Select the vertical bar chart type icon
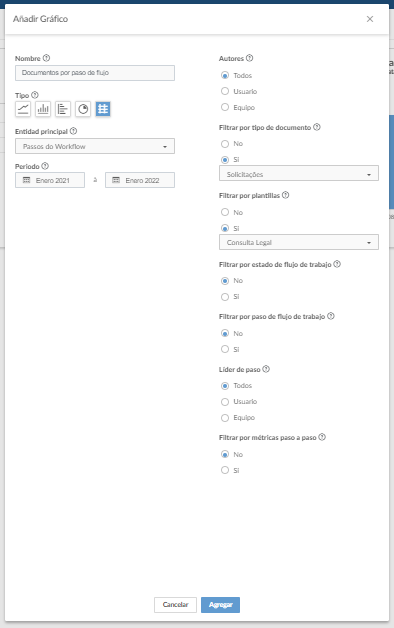This screenshot has width=394, height=628. (x=43, y=109)
